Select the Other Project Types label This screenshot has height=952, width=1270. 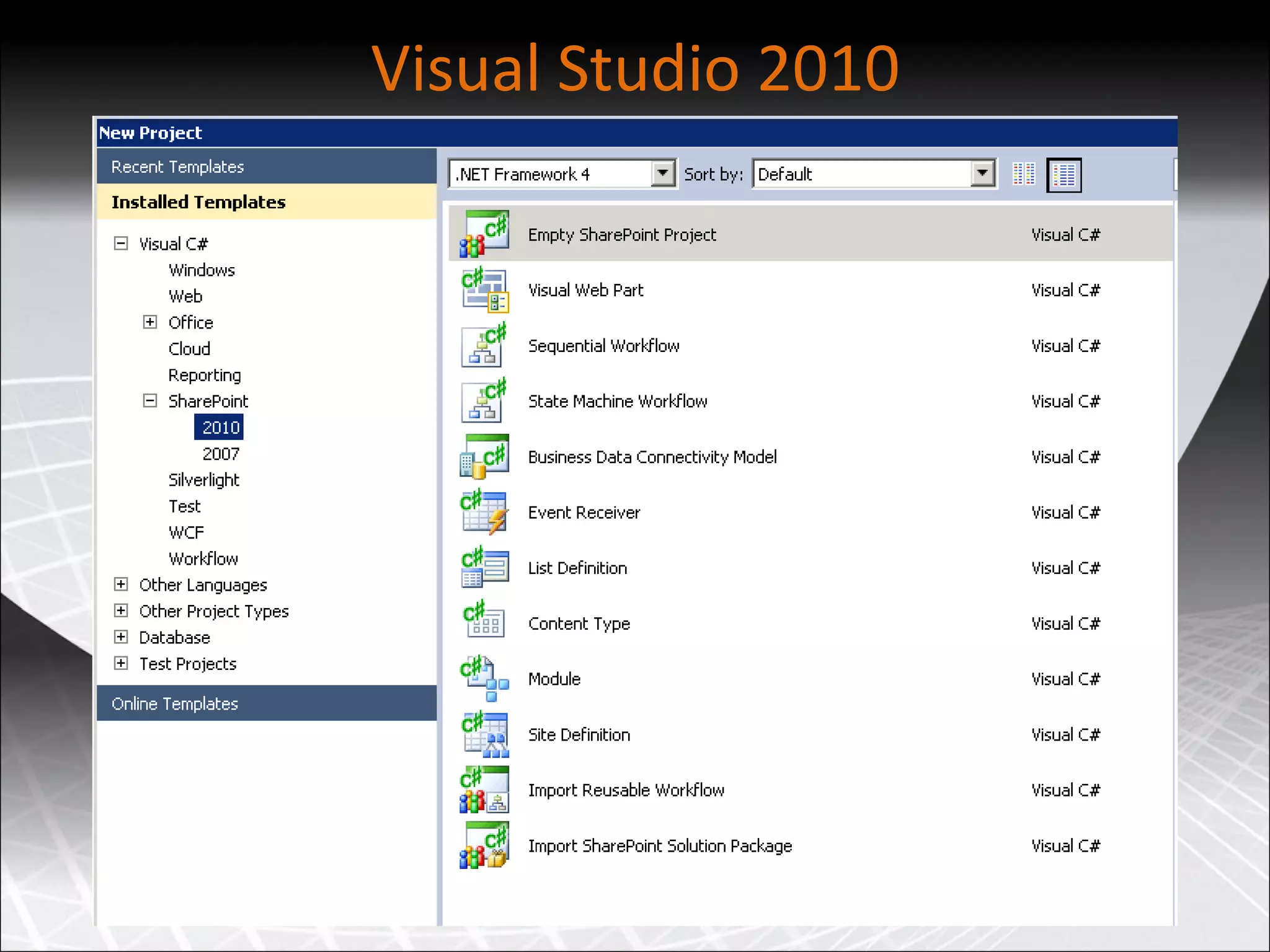214,611
